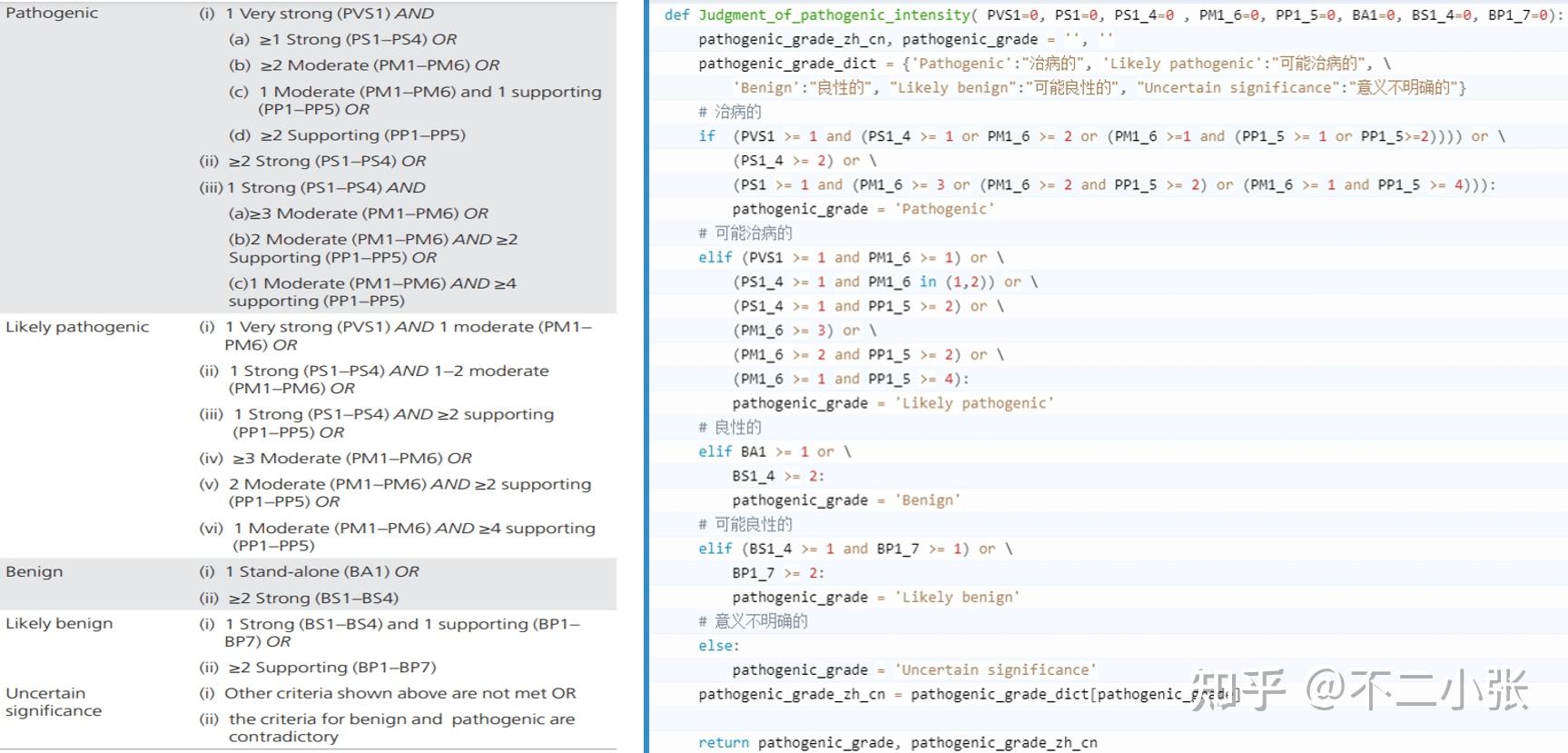Click the '# 良性的' comment line
This screenshot has height=753, width=1568.
click(x=730, y=427)
